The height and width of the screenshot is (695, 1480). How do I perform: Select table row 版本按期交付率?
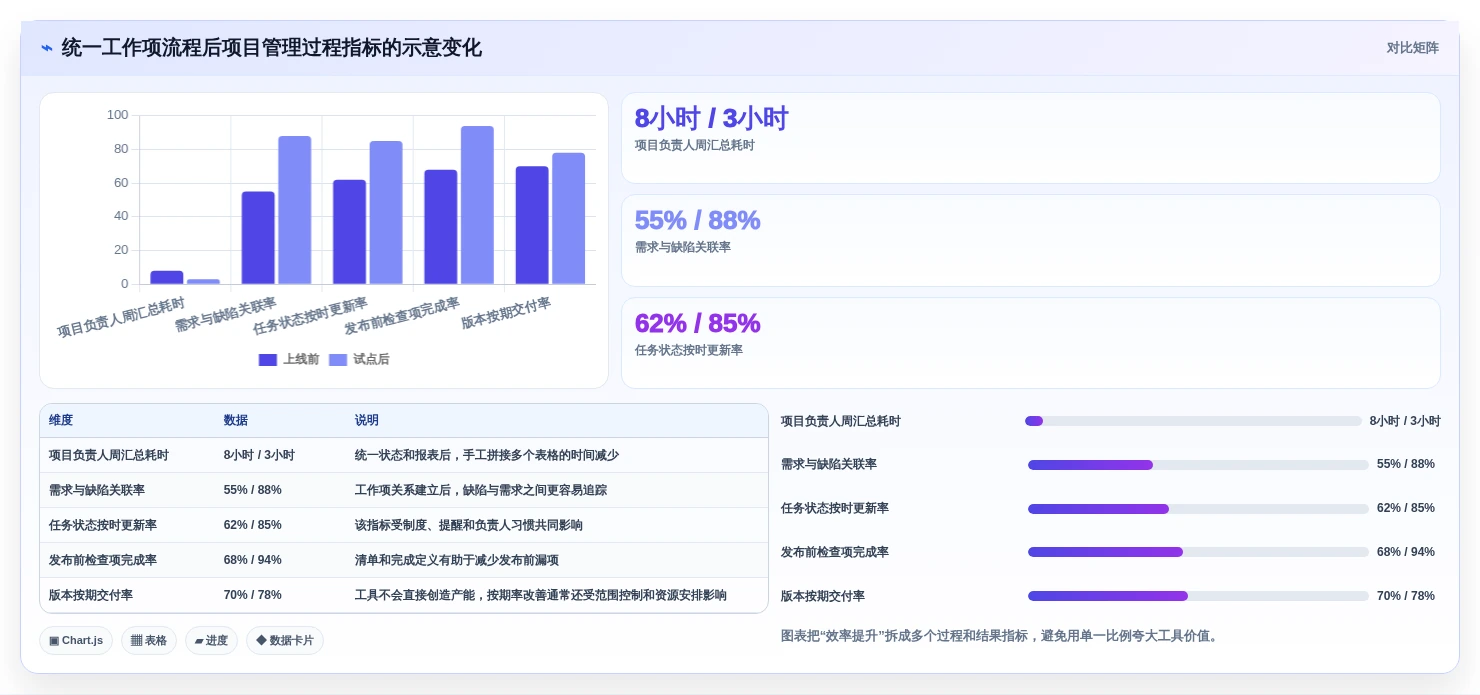point(404,595)
